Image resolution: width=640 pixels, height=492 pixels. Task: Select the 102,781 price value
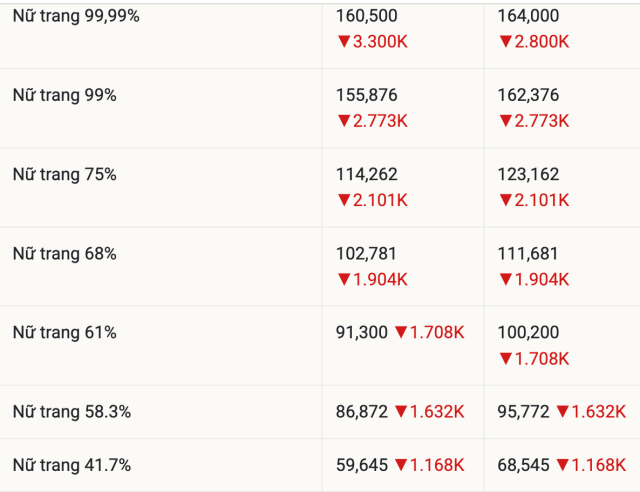point(366,253)
